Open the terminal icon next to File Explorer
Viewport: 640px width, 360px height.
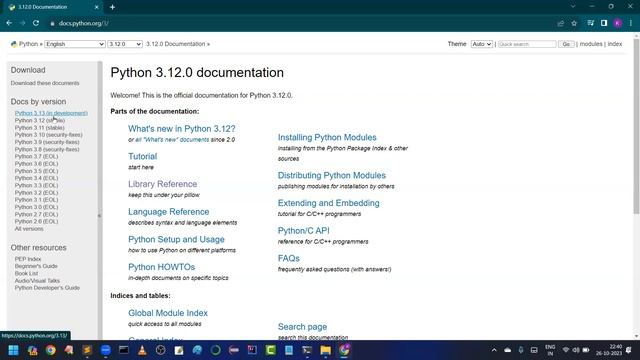click(307, 350)
